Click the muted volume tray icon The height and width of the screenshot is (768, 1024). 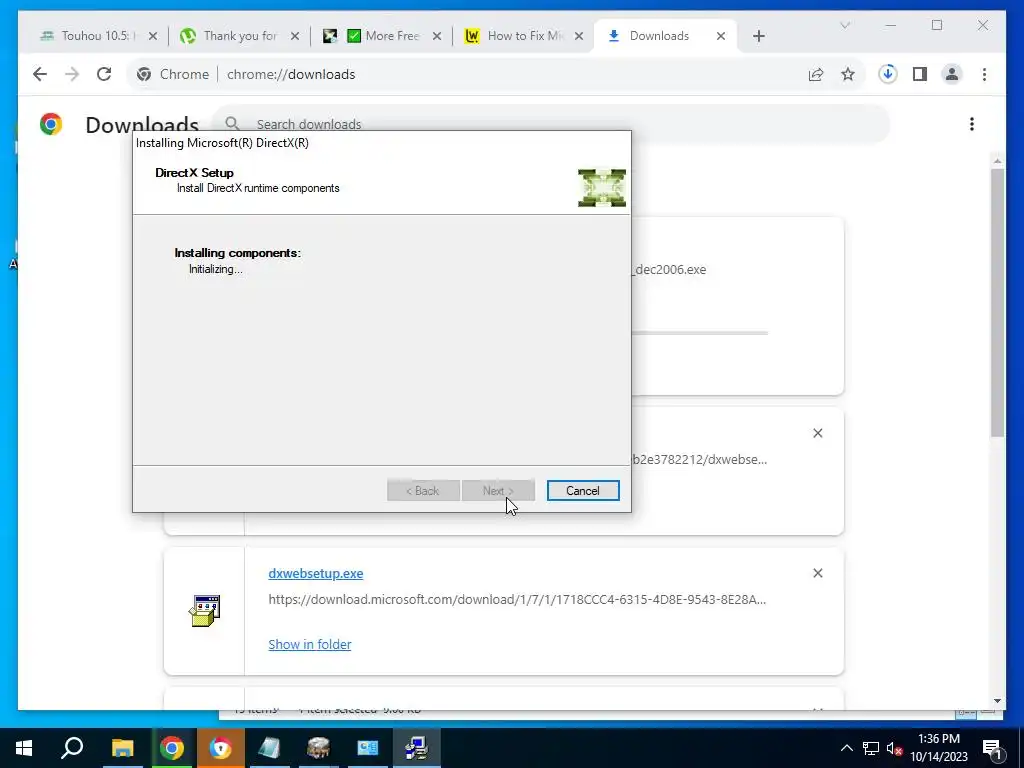tap(895, 748)
